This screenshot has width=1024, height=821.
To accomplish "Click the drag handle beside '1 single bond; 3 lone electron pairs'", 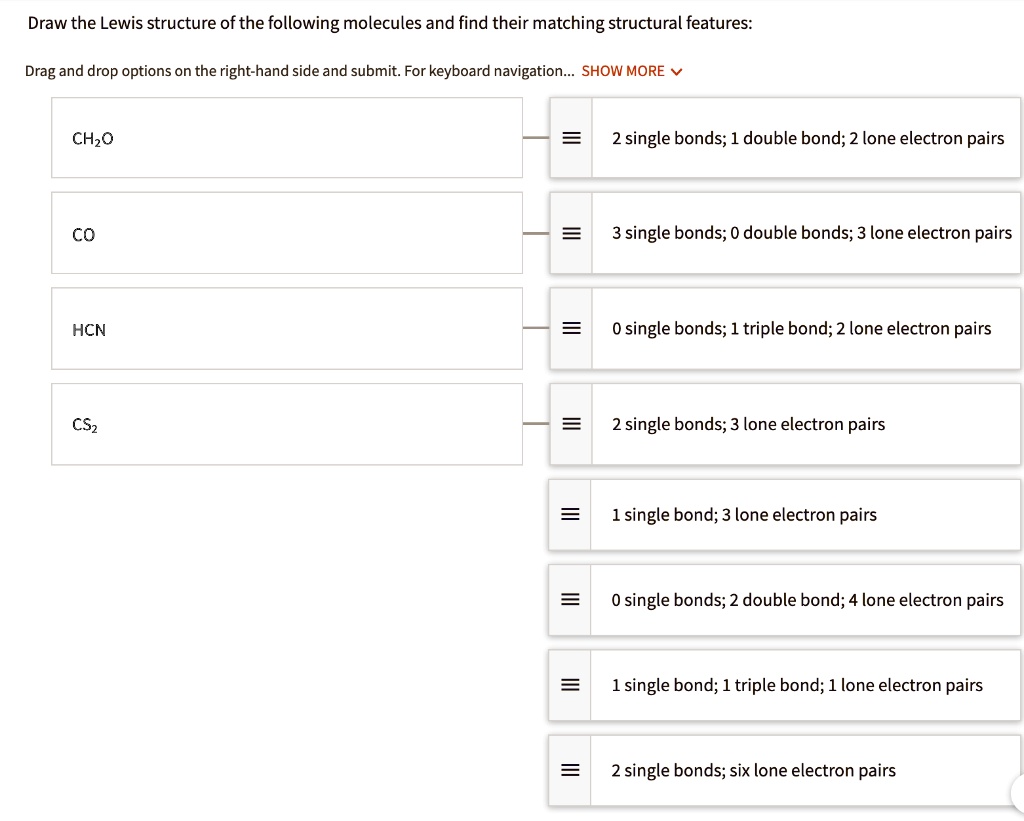I will [570, 513].
